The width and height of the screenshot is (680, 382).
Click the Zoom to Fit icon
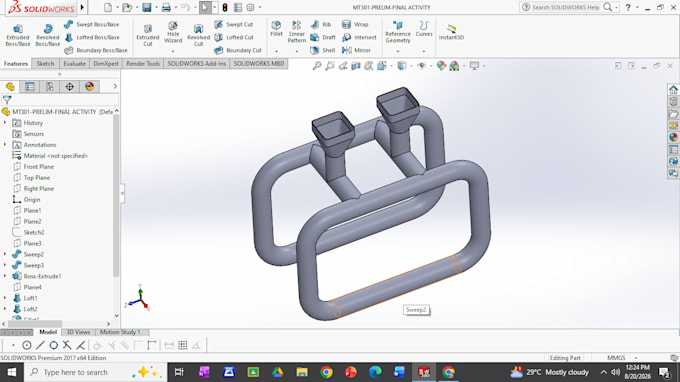tap(317, 66)
